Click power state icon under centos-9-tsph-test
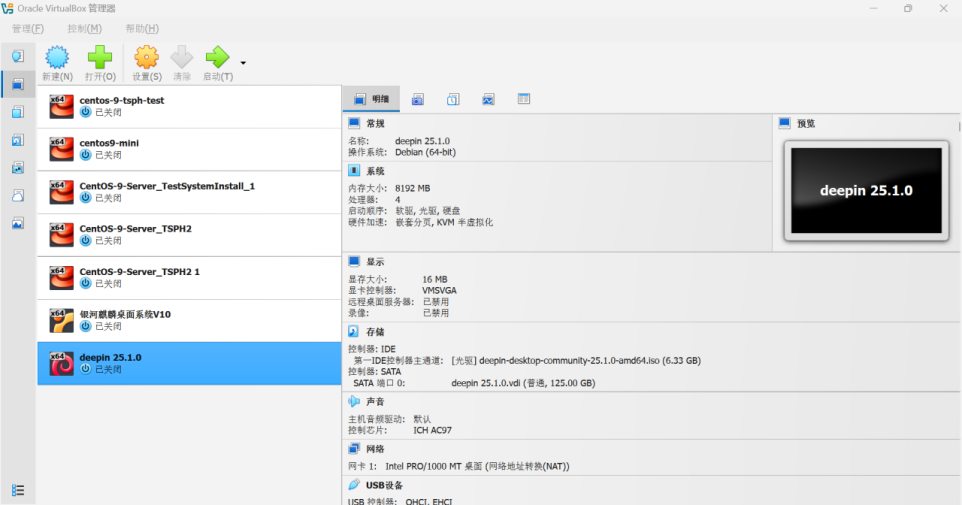 pyautogui.click(x=85, y=112)
